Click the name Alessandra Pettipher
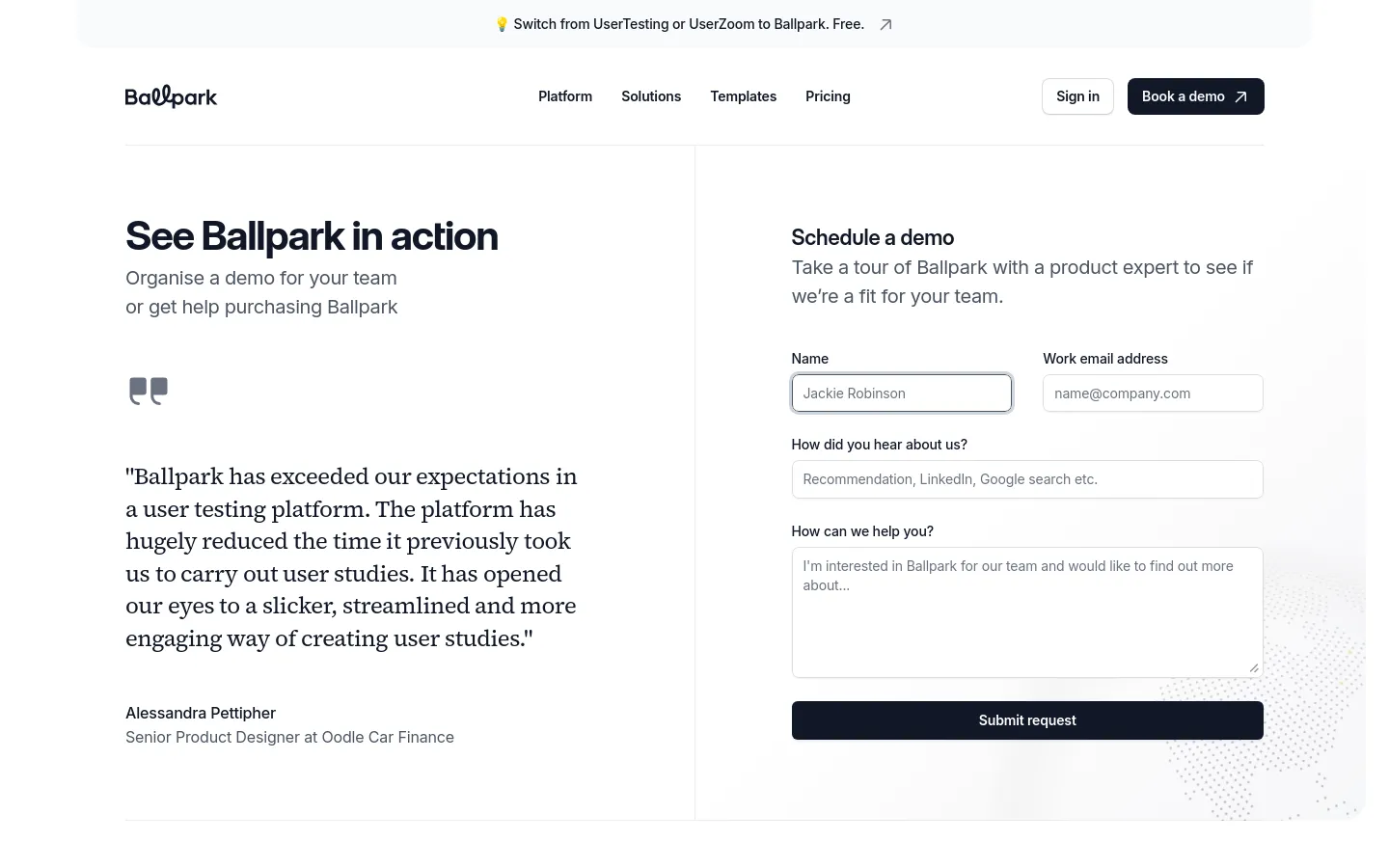Viewport: 1389px width, 868px height. [201, 713]
